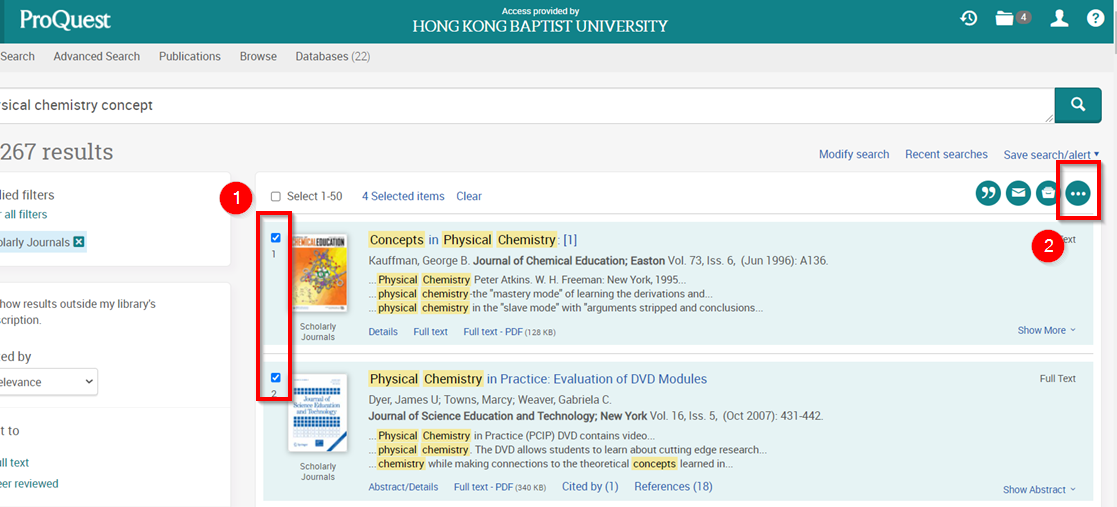Click the Peer reviewed limit link

click(x=29, y=484)
